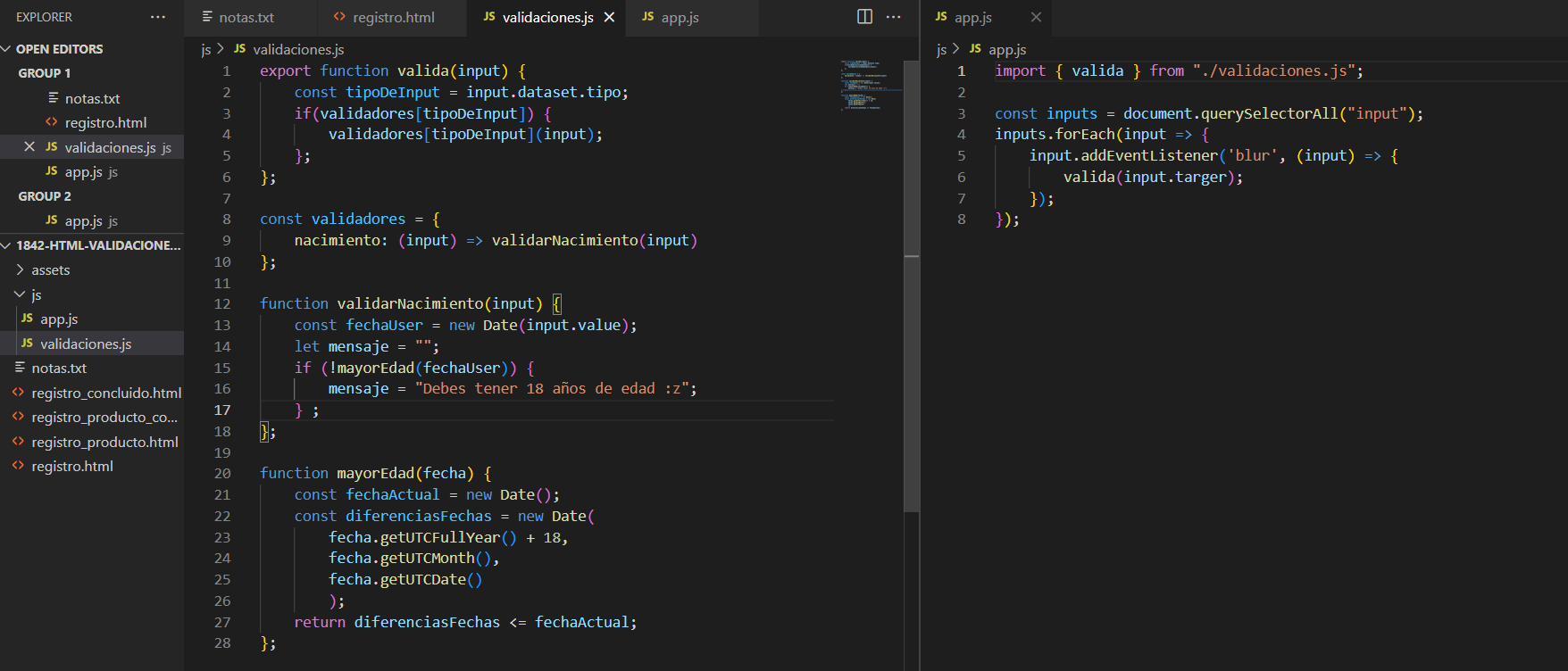Click line number 12 in validaciones.js

pos(222,303)
